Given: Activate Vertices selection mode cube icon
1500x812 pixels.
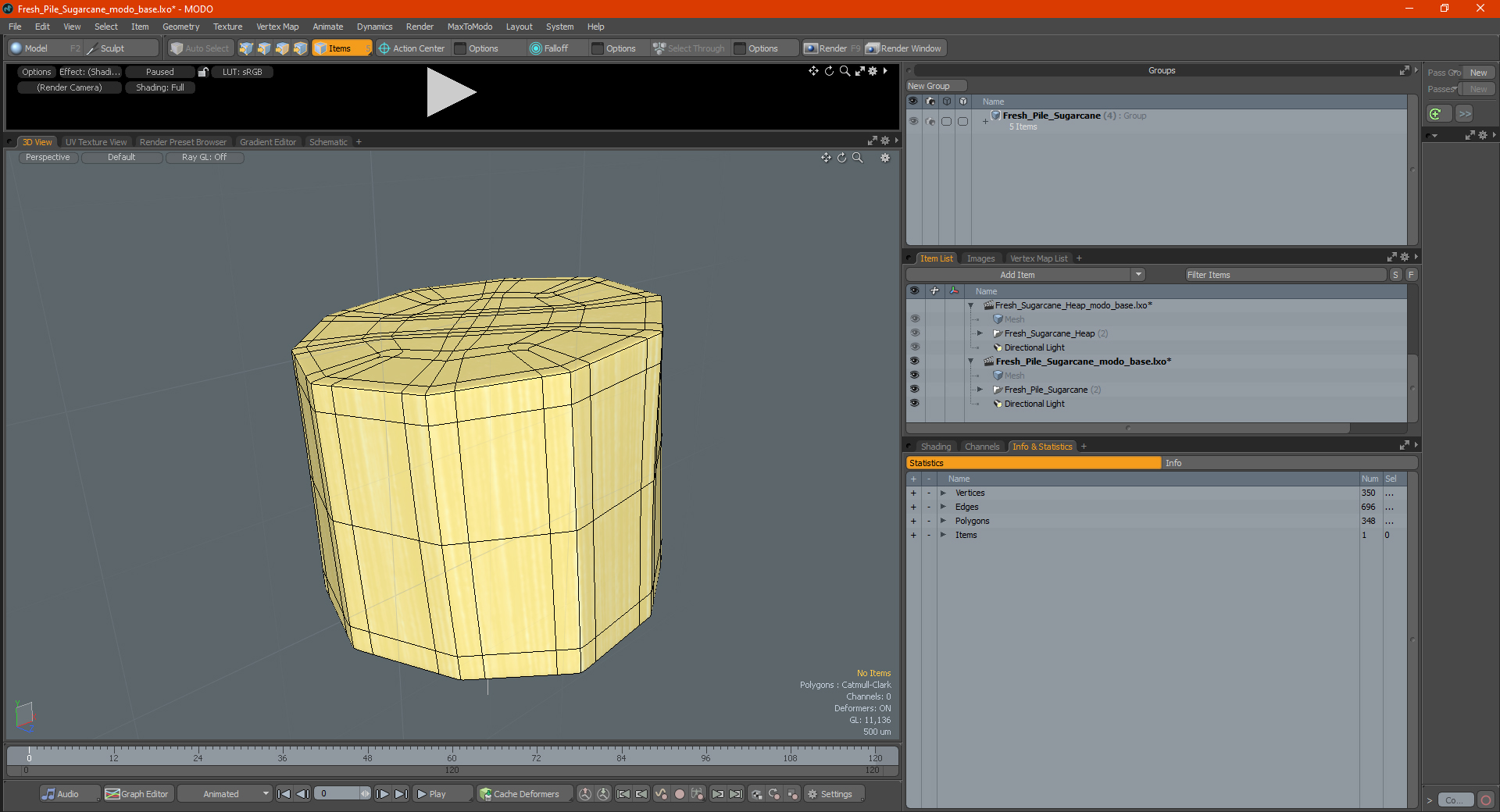Looking at the screenshot, I should pyautogui.click(x=246, y=48).
